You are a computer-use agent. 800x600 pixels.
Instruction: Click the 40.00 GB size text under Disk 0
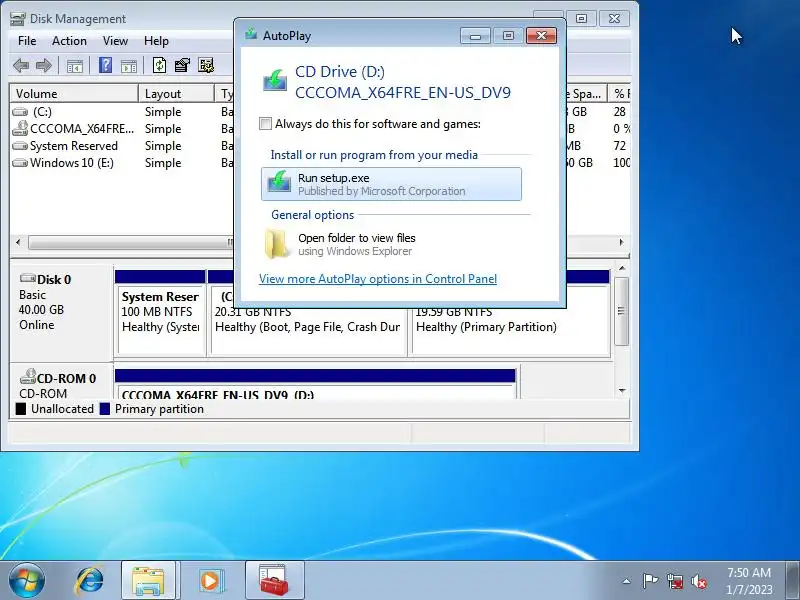pyautogui.click(x=41, y=310)
